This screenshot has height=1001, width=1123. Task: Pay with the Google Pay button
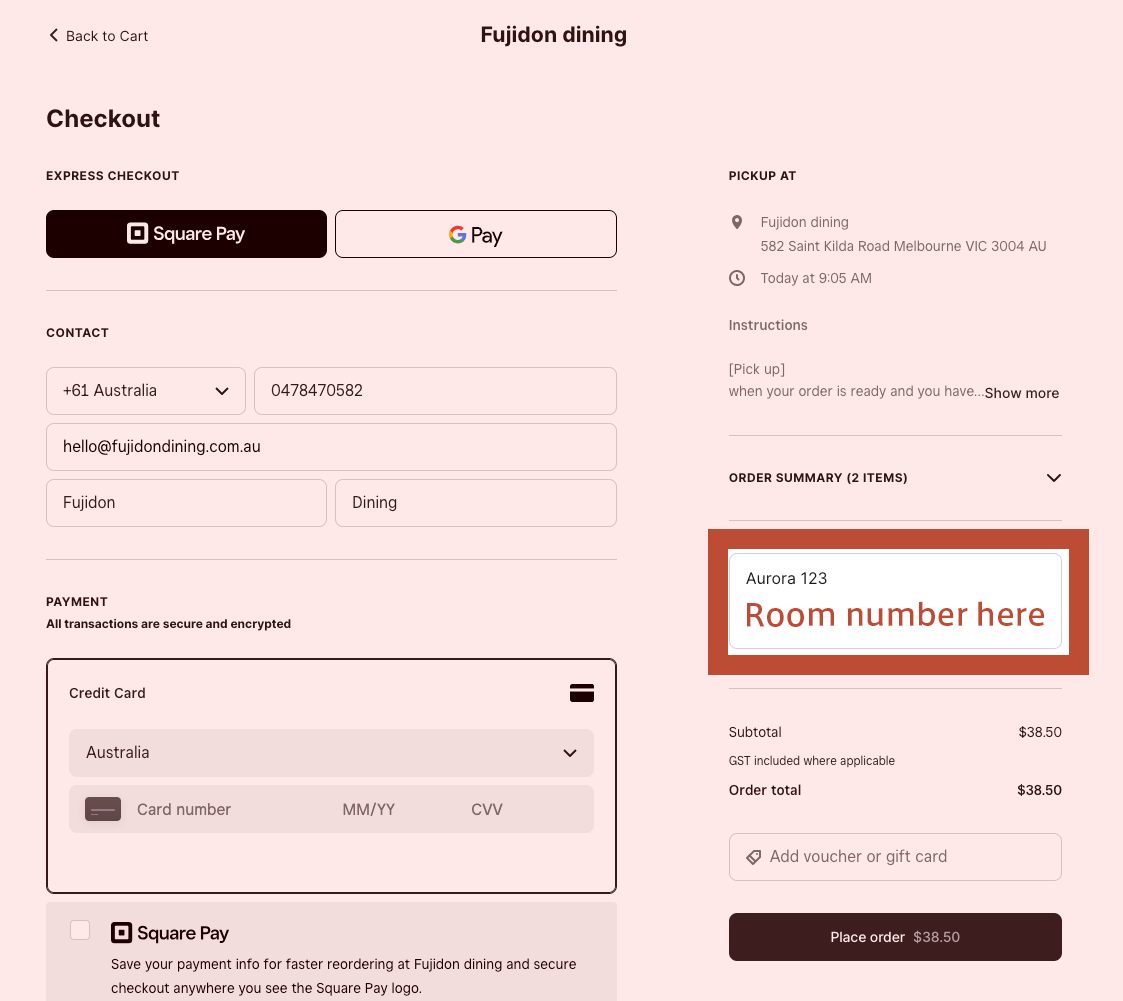(x=475, y=234)
